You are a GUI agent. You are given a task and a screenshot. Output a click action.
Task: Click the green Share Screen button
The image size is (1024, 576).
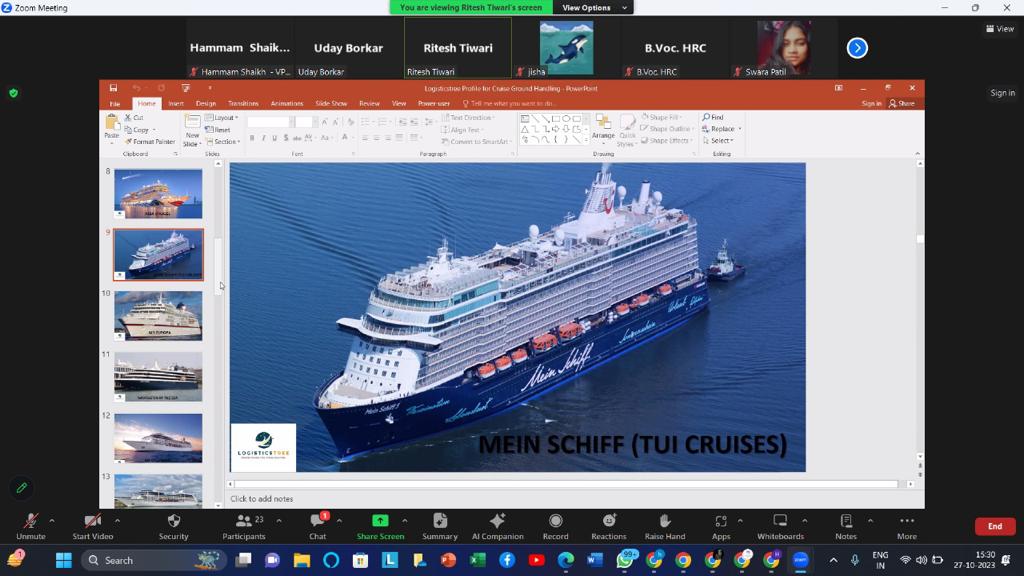pos(380,526)
